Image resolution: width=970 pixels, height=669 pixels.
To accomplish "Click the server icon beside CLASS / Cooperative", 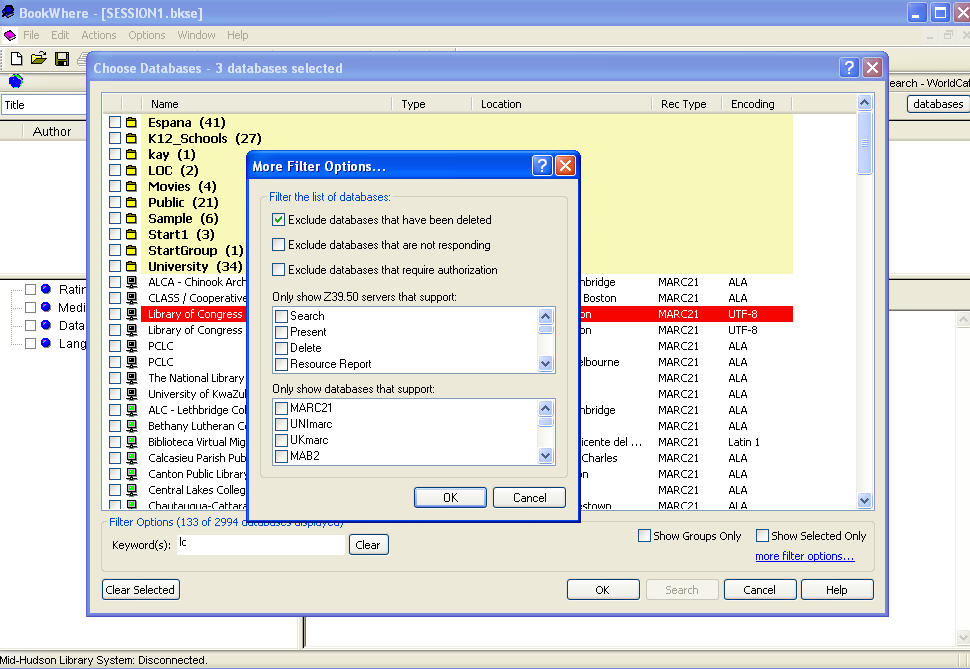I will (x=132, y=298).
